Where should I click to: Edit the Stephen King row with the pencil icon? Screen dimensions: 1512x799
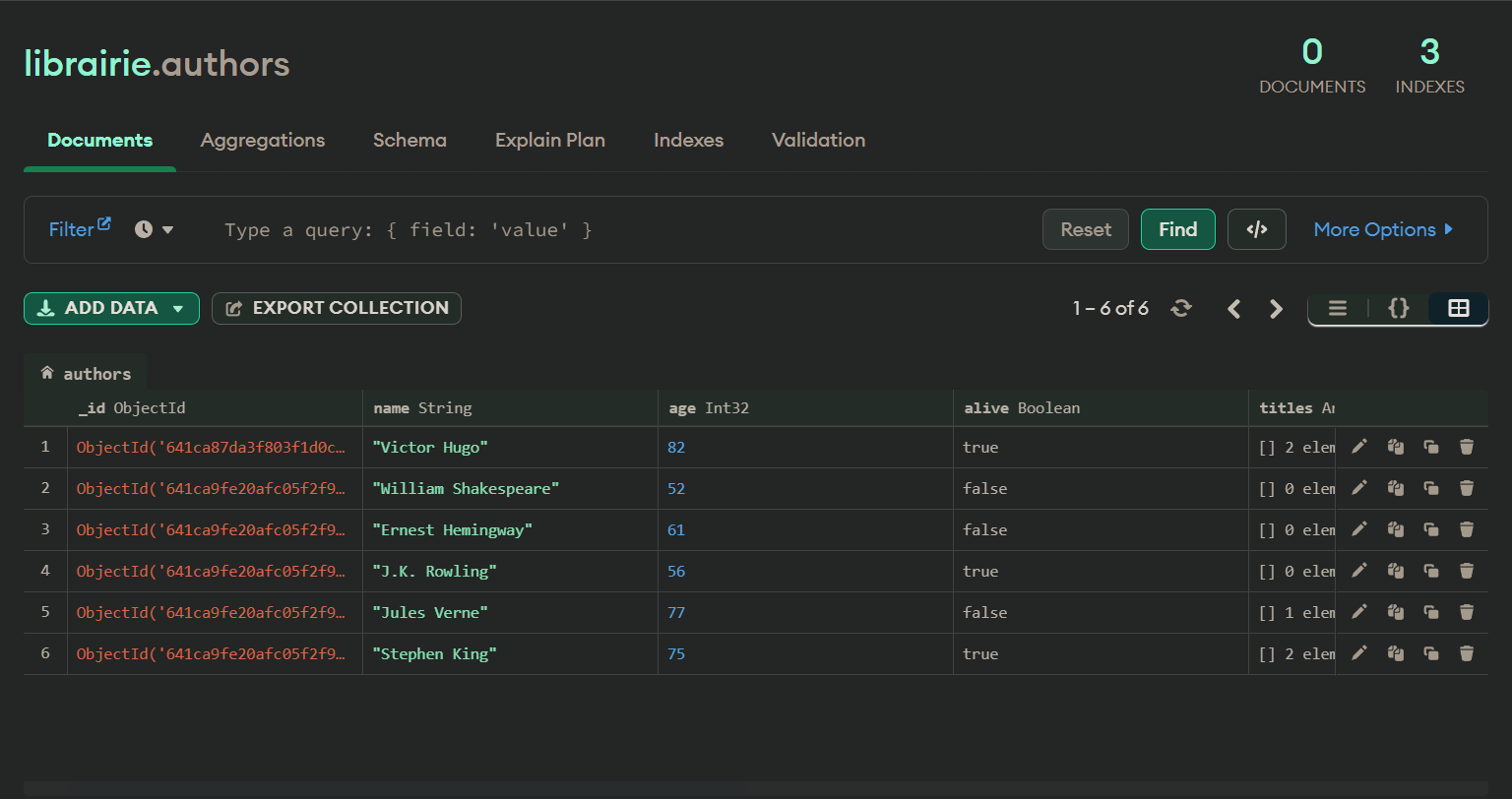coord(1359,653)
